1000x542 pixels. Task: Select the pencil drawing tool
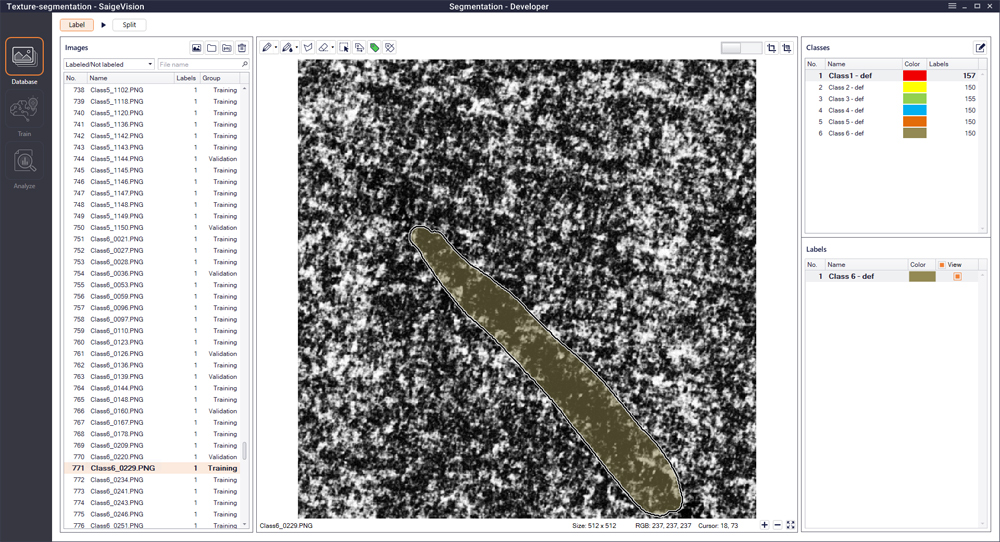point(267,48)
